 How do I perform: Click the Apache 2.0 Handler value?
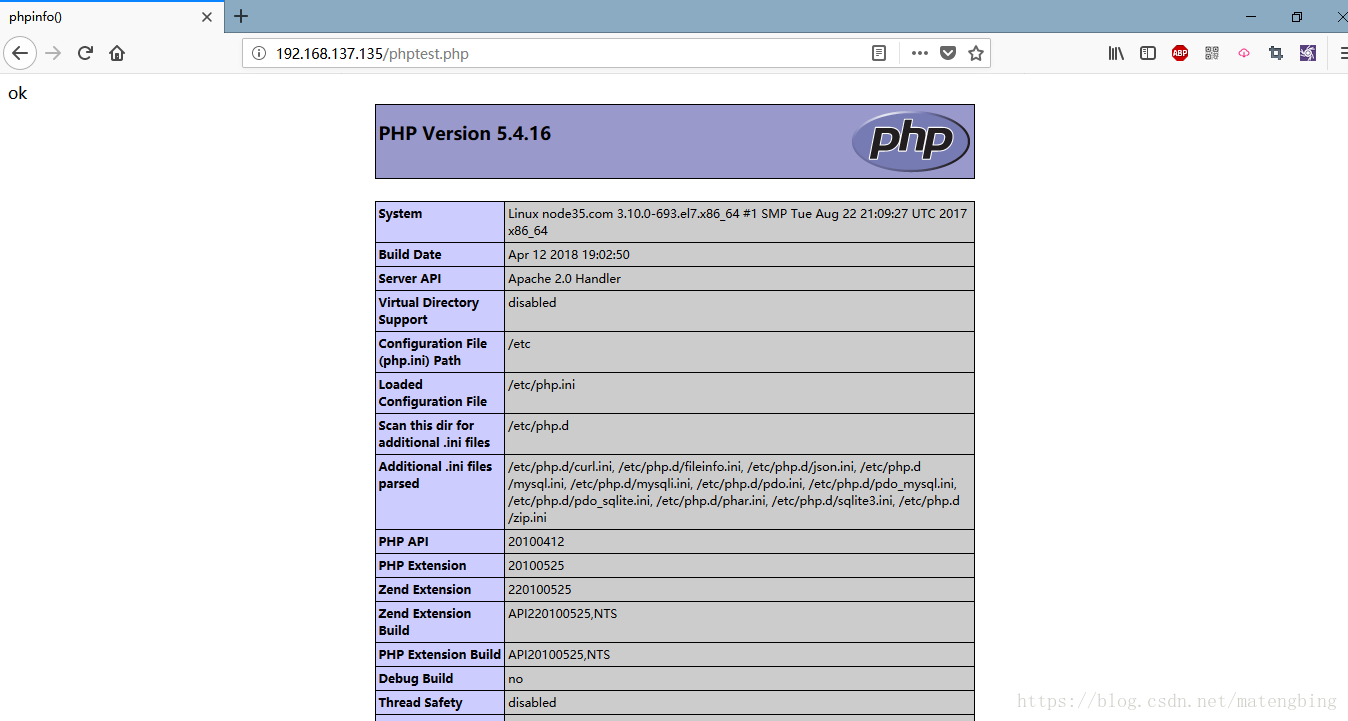coord(565,279)
